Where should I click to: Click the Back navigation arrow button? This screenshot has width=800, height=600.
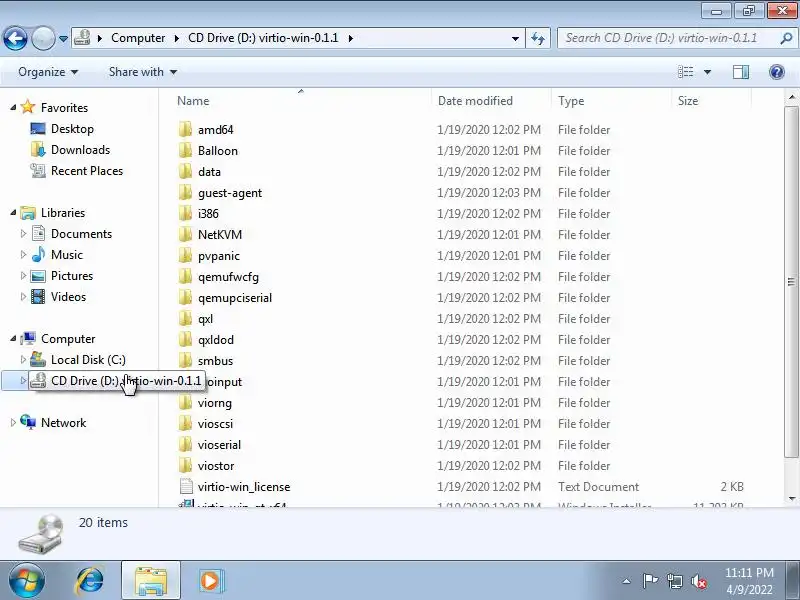pos(15,38)
